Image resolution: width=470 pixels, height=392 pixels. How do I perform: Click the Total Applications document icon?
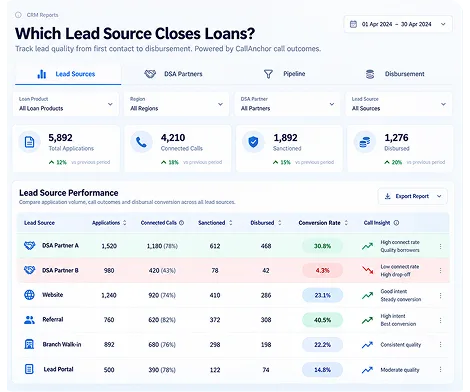tap(30, 142)
